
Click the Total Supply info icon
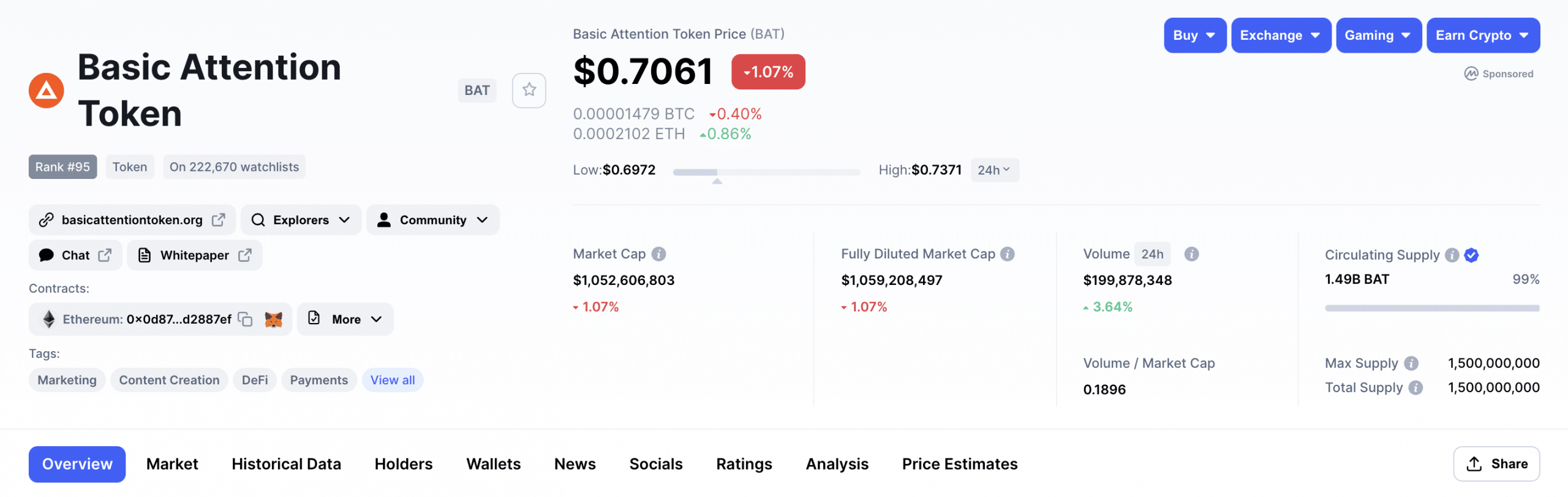[1416, 388]
